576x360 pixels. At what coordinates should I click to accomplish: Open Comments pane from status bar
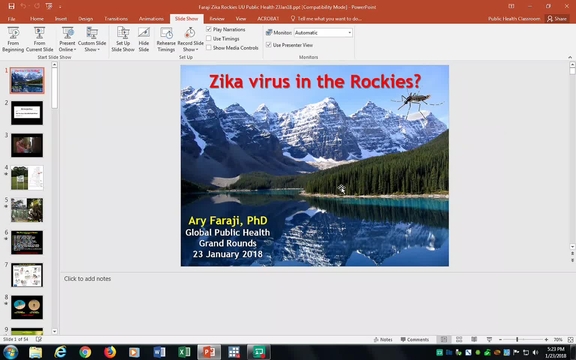coord(414,339)
